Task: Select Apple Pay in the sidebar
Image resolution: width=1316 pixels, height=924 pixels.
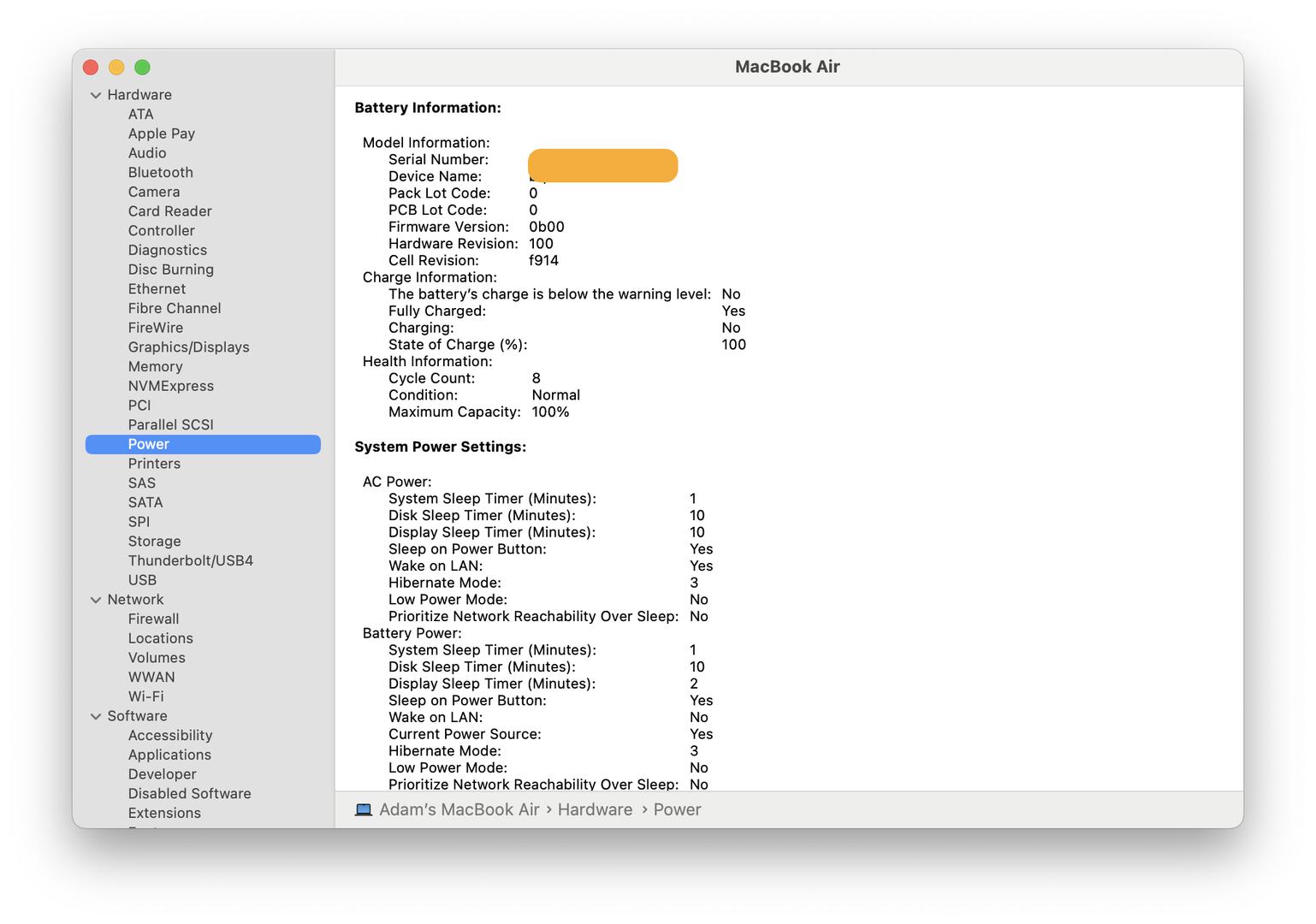Action: (162, 133)
